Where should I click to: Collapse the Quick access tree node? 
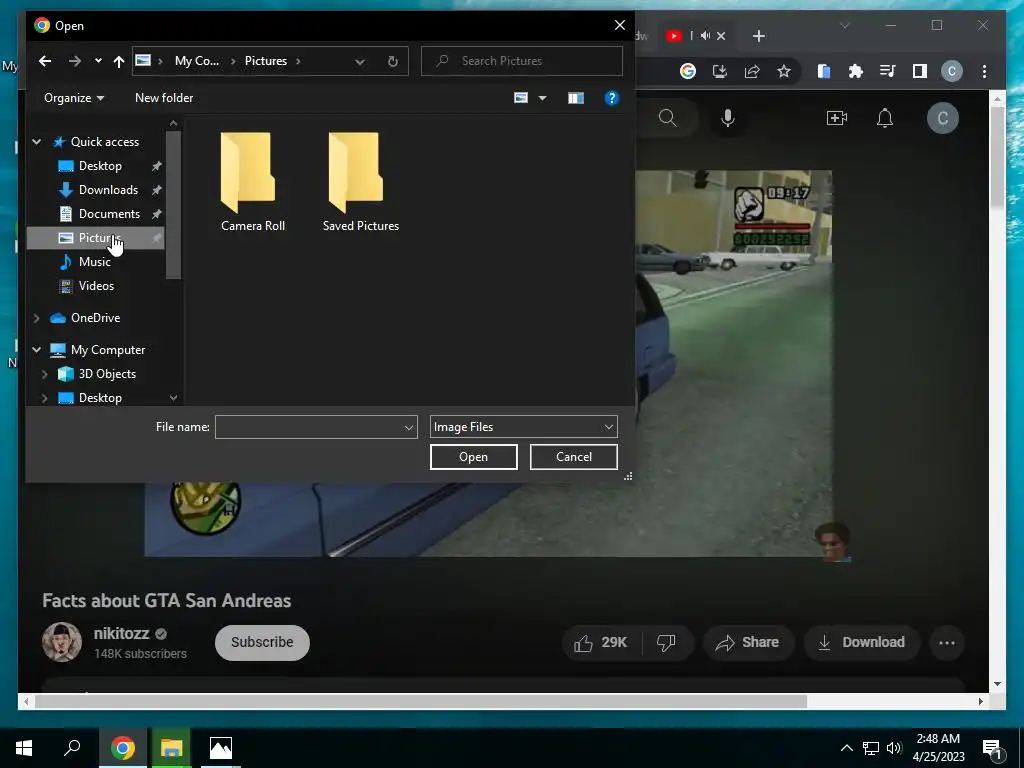tap(37, 142)
